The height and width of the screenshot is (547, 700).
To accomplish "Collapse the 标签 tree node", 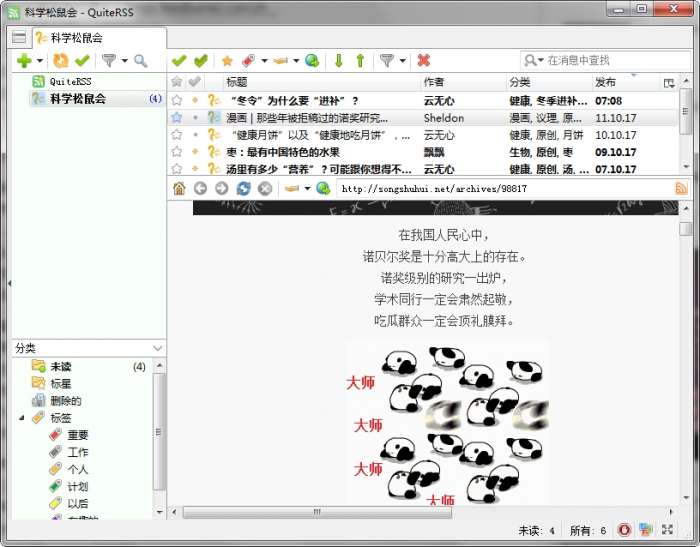I will pos(22,418).
